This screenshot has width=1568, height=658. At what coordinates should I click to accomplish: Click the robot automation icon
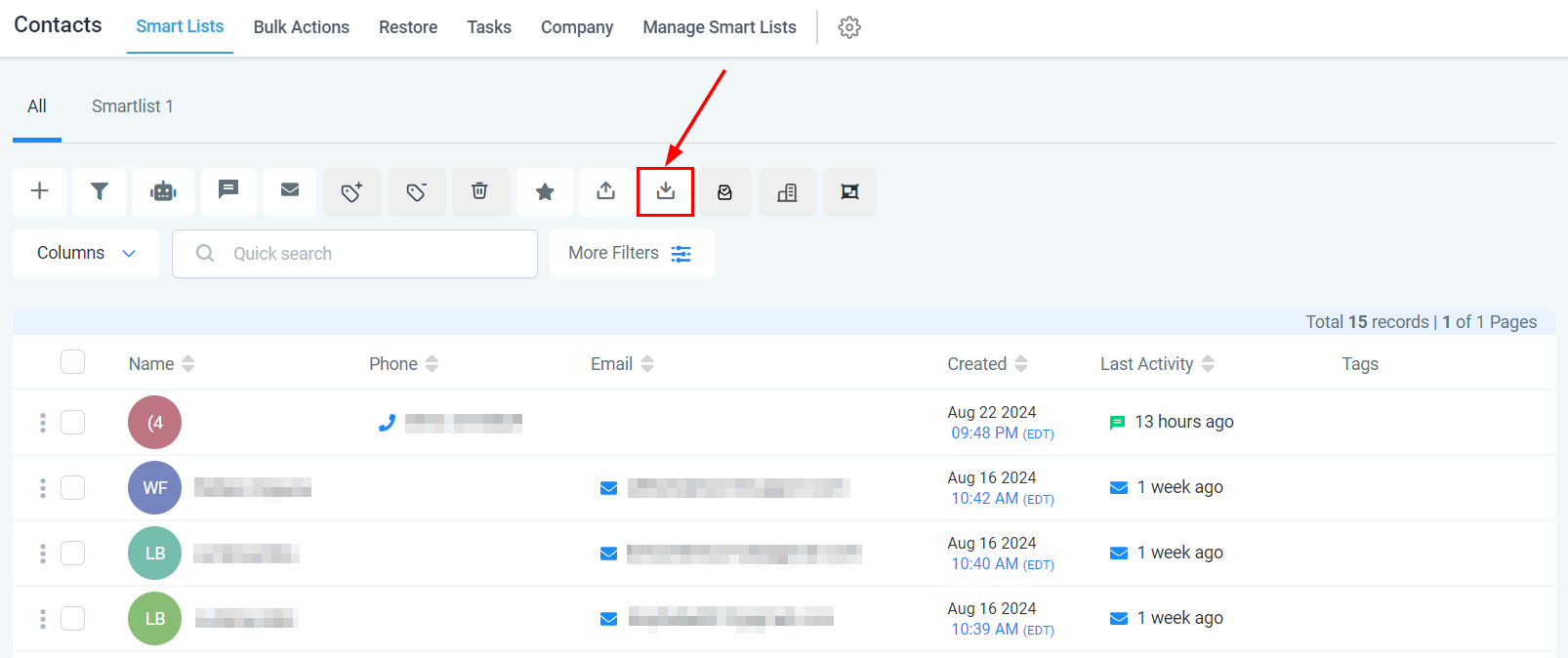[163, 191]
